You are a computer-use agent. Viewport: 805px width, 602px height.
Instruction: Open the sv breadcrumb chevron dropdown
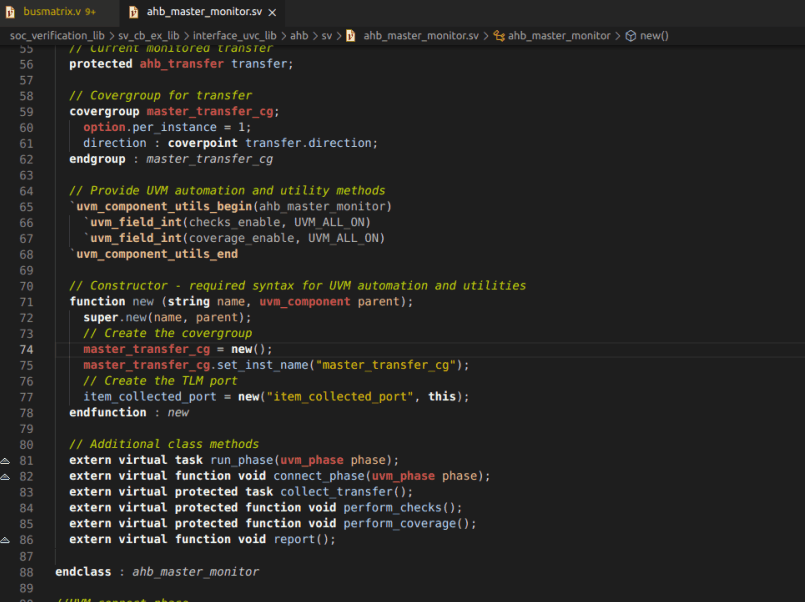click(x=339, y=34)
